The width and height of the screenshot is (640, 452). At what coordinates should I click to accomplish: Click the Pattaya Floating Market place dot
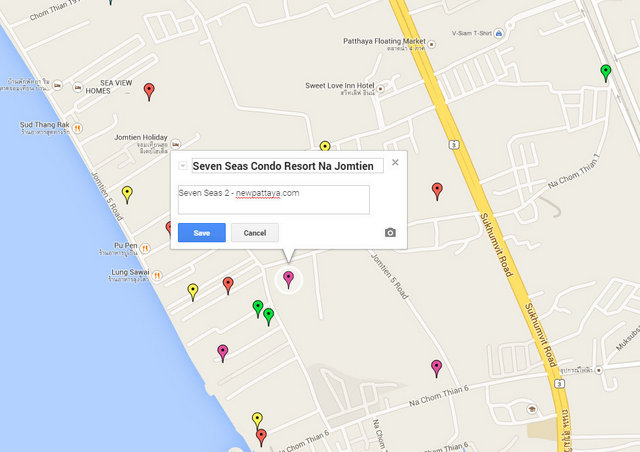[431, 44]
